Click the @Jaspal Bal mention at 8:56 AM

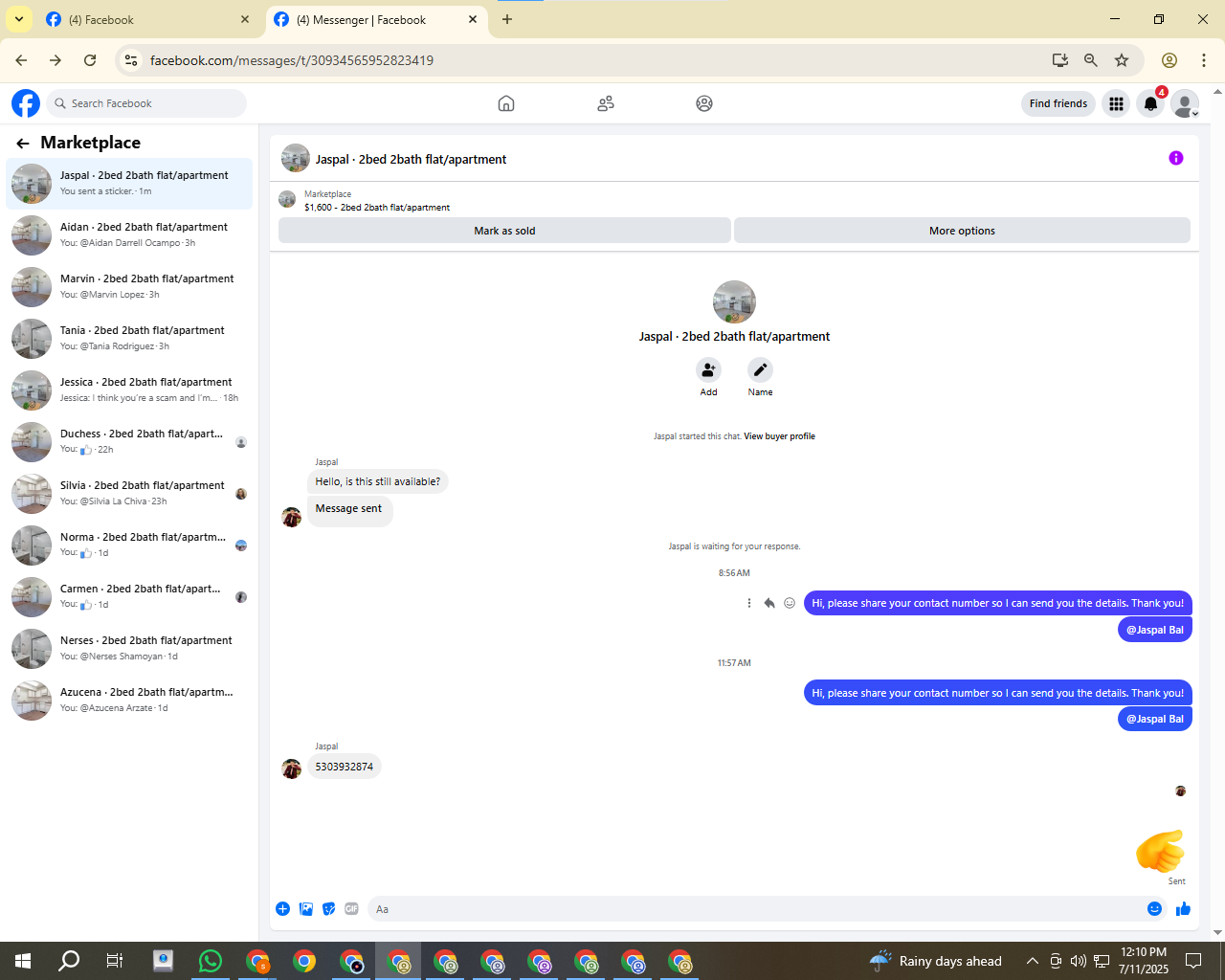point(1155,630)
